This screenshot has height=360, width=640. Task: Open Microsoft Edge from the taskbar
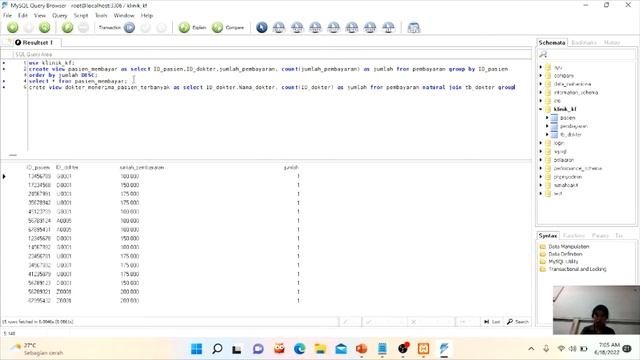pos(300,349)
